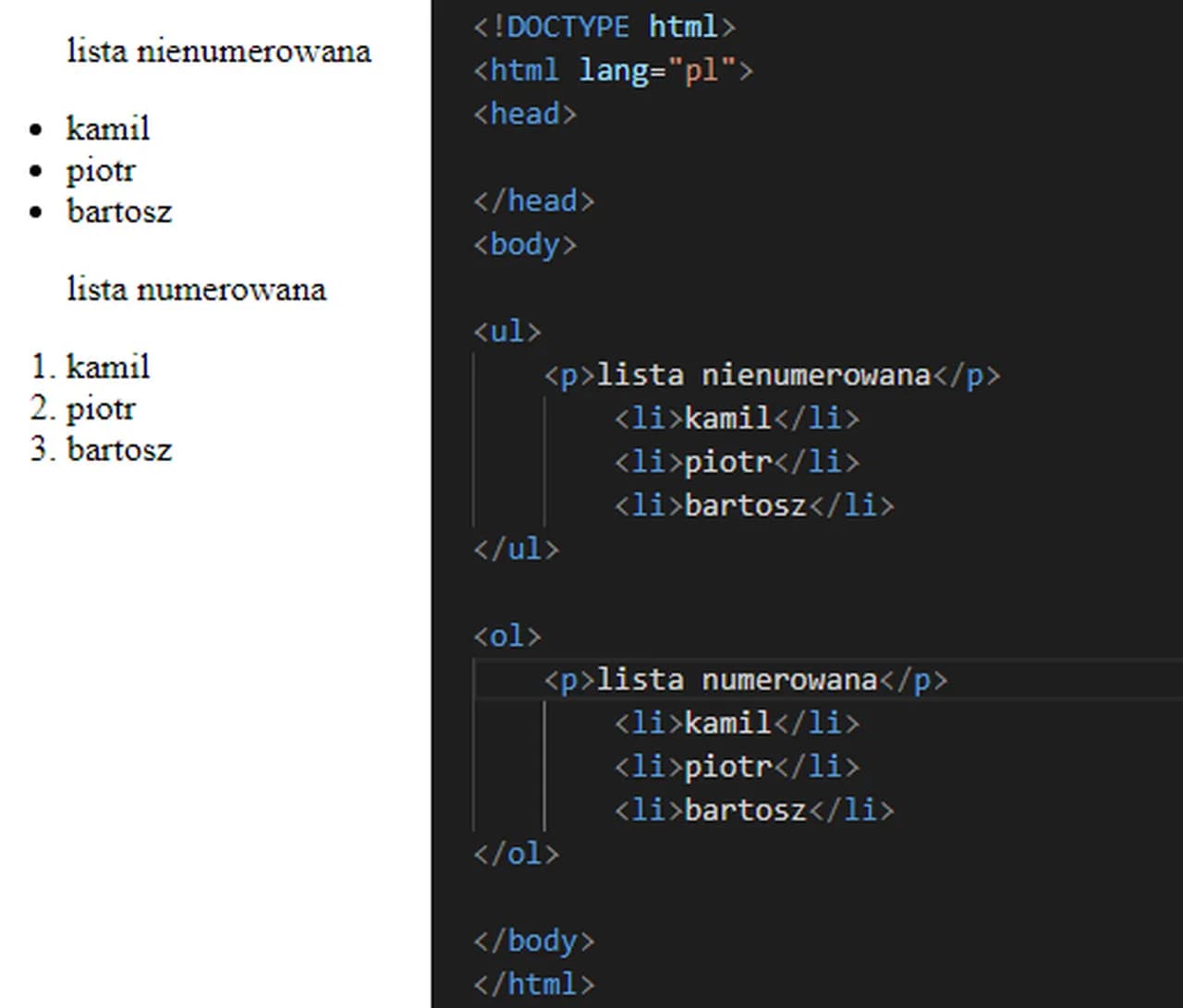Click the opening <head> tag
Screen dimensions: 1183x1008
click(523, 114)
